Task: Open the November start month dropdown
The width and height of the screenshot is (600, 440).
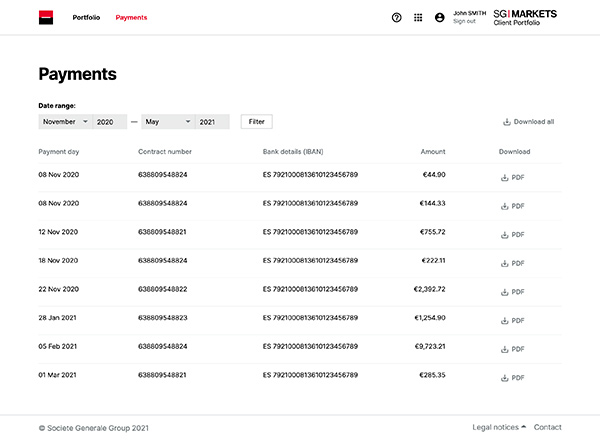Action: coord(65,122)
